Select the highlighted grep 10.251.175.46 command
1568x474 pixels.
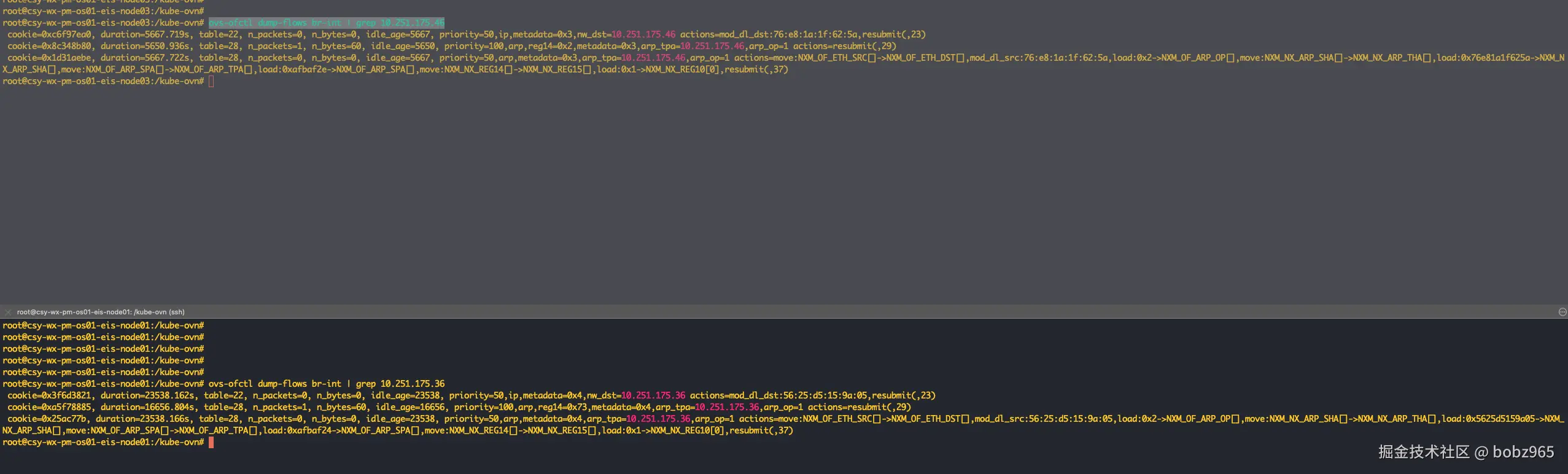[326, 23]
